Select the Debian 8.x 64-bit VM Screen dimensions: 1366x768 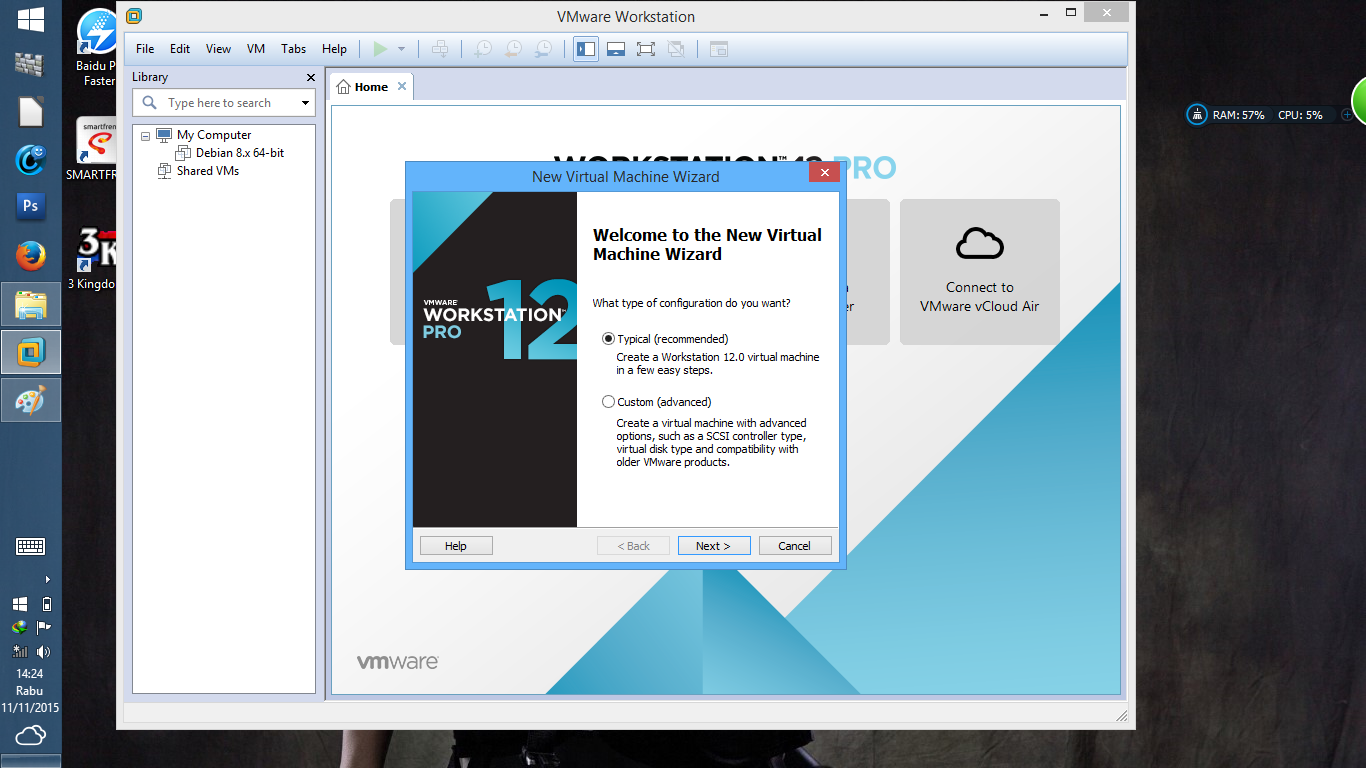240,153
